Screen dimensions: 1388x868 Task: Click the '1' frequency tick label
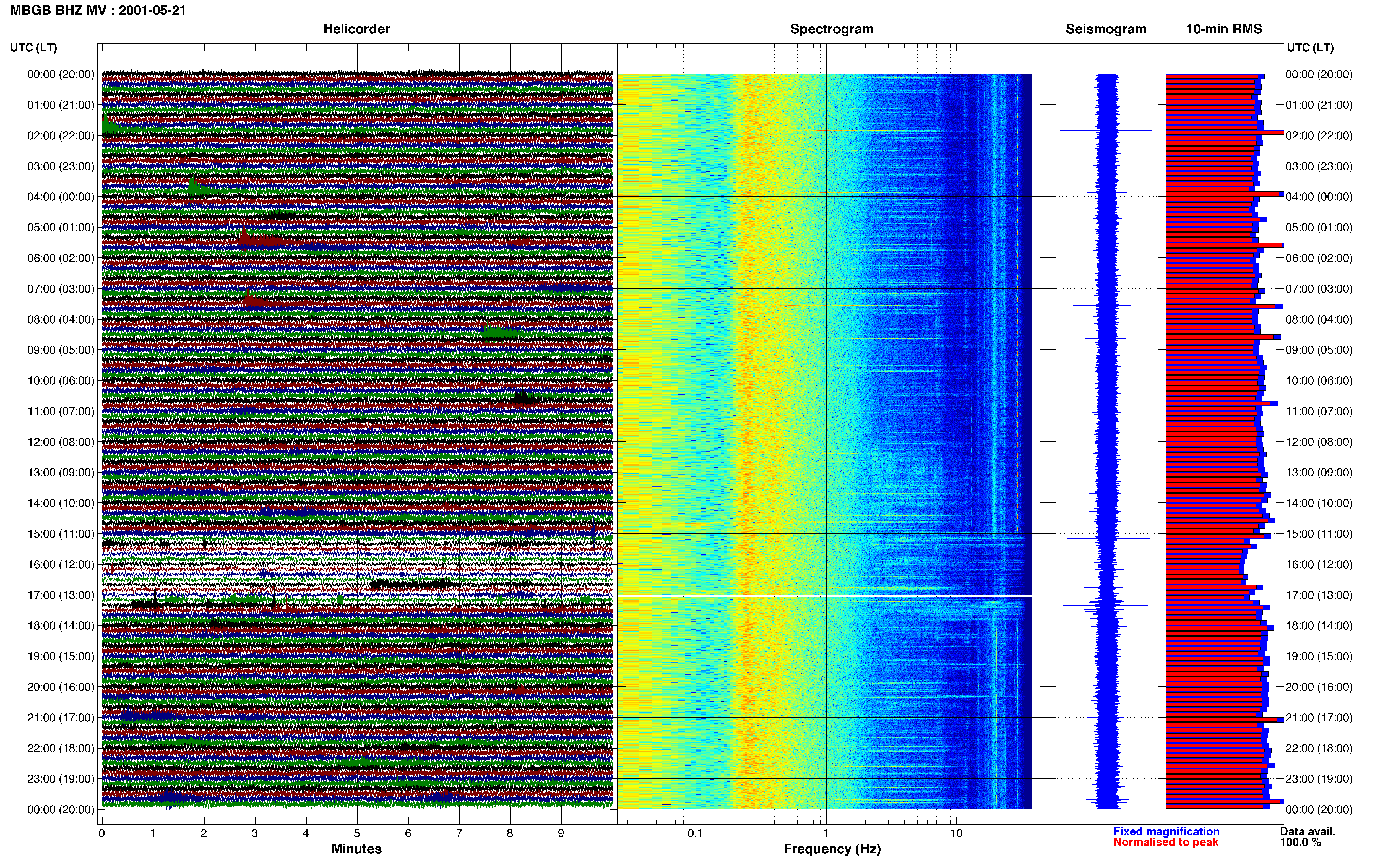pyautogui.click(x=826, y=833)
